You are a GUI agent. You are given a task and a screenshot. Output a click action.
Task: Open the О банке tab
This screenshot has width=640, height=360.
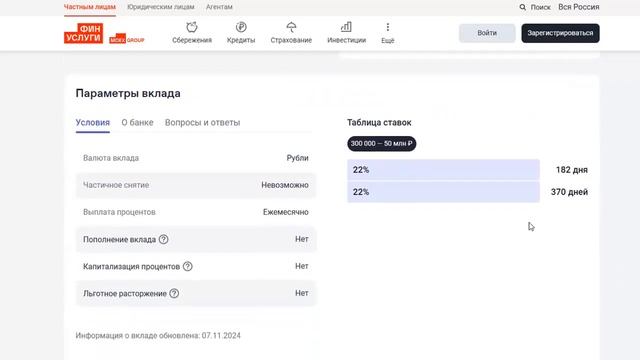(x=137, y=122)
